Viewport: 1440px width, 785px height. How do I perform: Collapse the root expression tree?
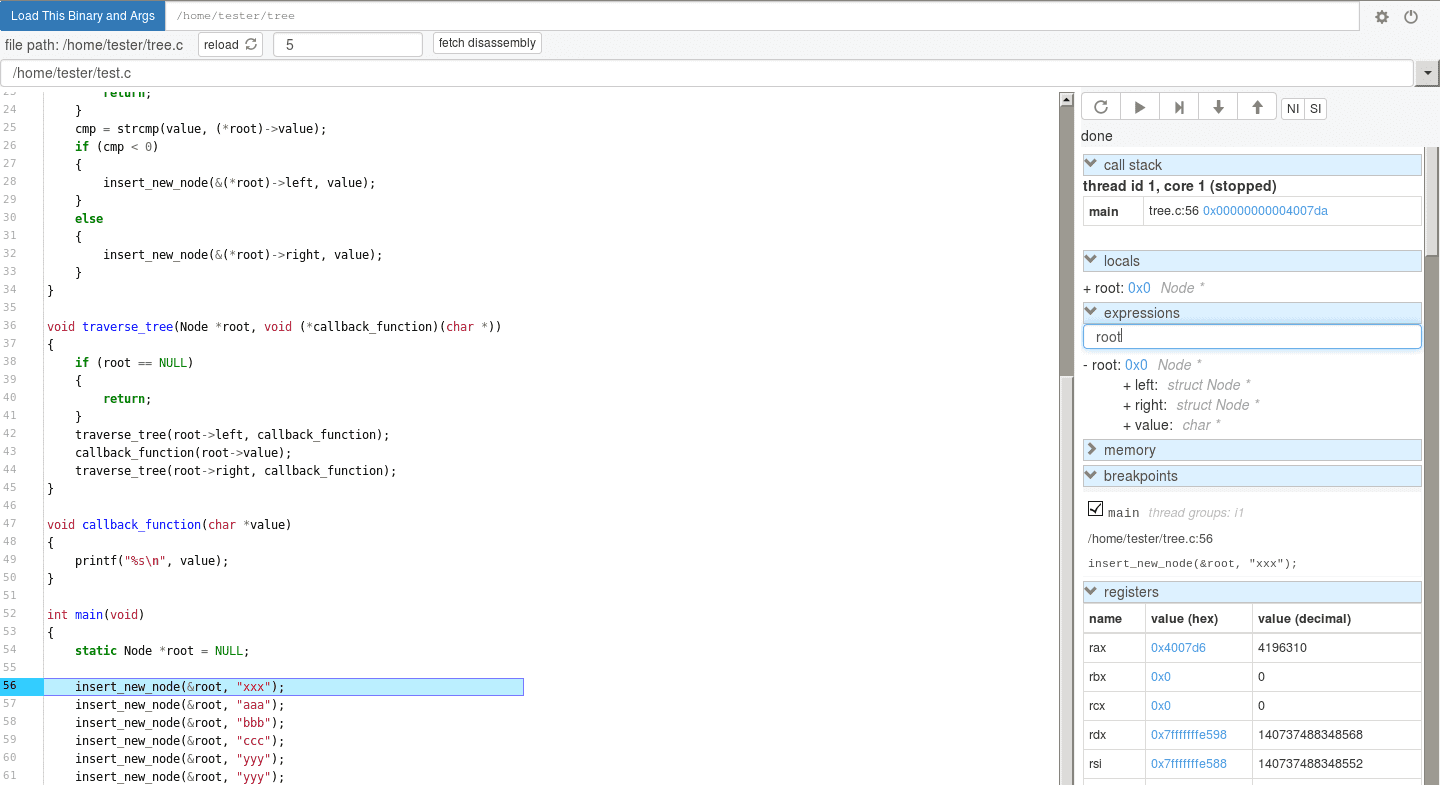(x=1086, y=365)
